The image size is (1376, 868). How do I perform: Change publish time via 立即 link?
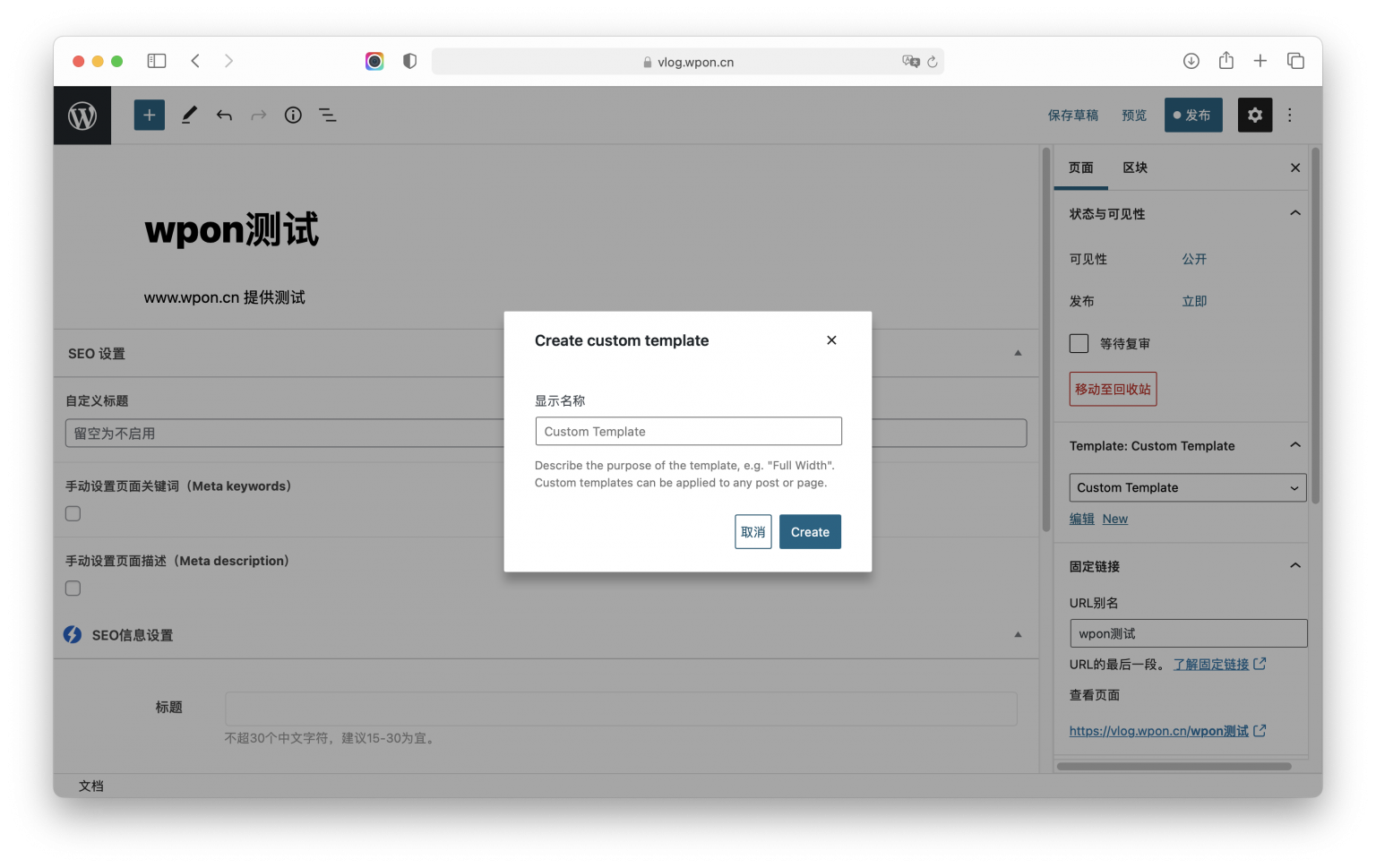tap(1194, 301)
